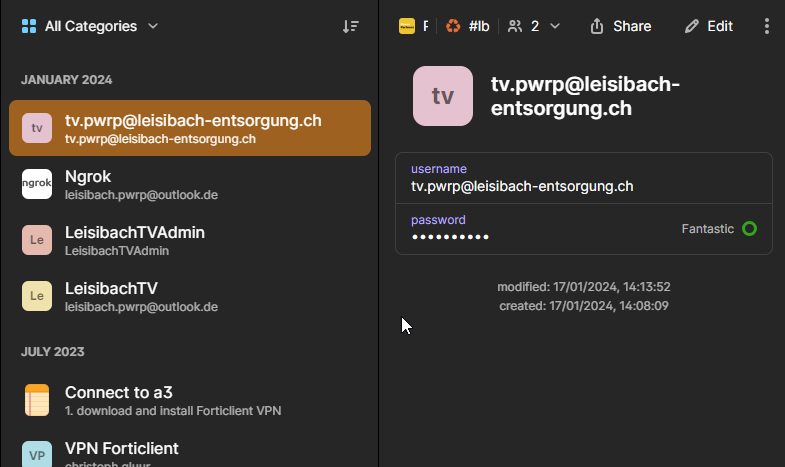Click the LeisibachTV yellow Le icon

tap(37, 296)
